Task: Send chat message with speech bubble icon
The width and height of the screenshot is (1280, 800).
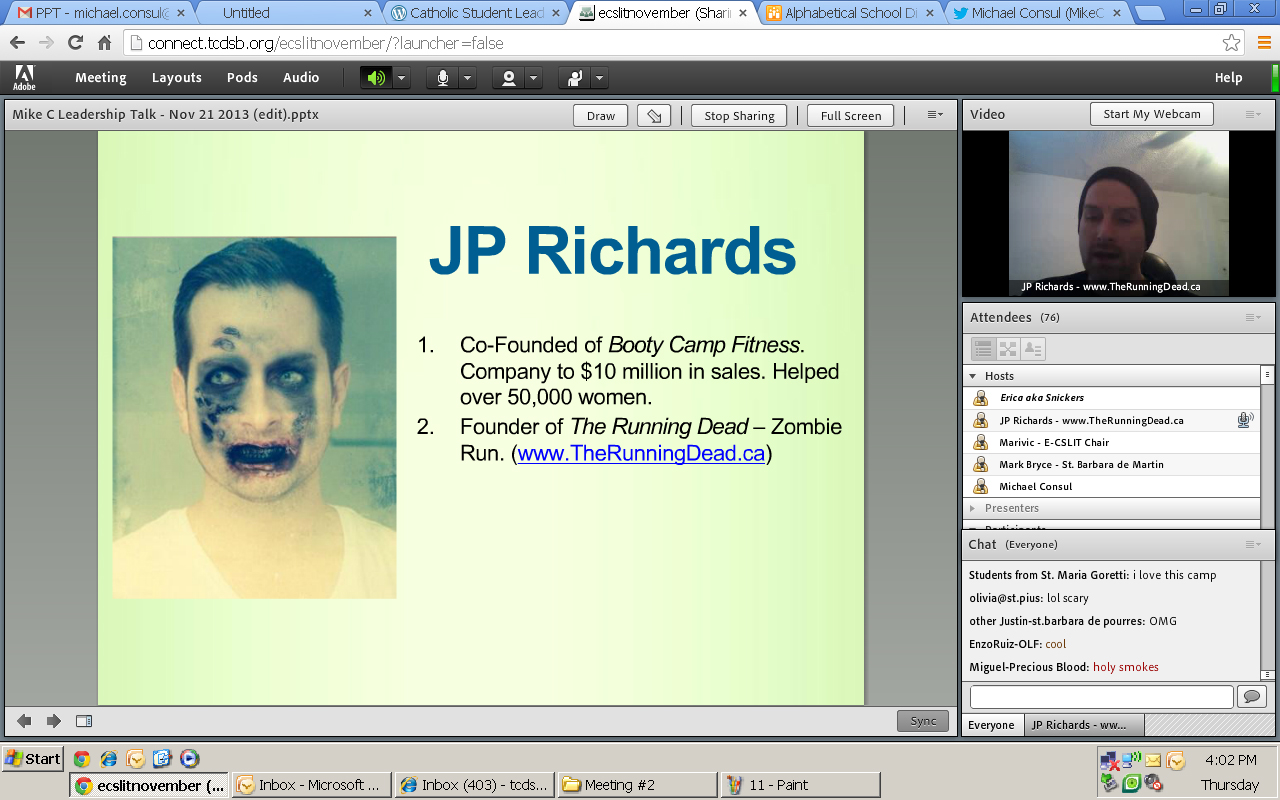Action: [x=1252, y=696]
